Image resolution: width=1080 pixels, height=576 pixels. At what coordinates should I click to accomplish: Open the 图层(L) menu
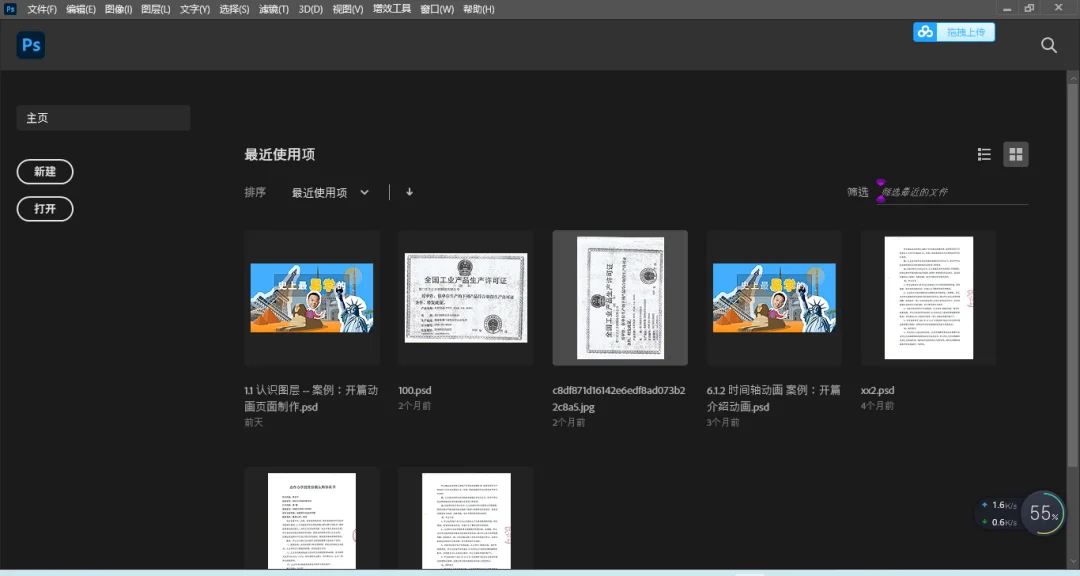(x=156, y=9)
